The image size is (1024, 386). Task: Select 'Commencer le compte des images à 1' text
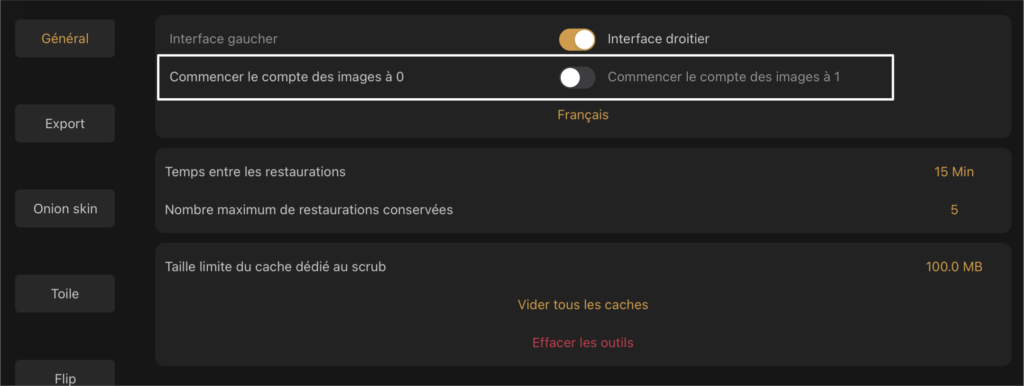coord(724,77)
